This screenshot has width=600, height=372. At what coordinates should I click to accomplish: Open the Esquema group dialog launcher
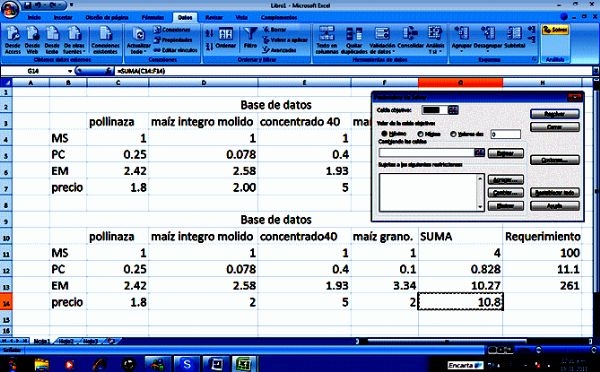(x=535, y=59)
